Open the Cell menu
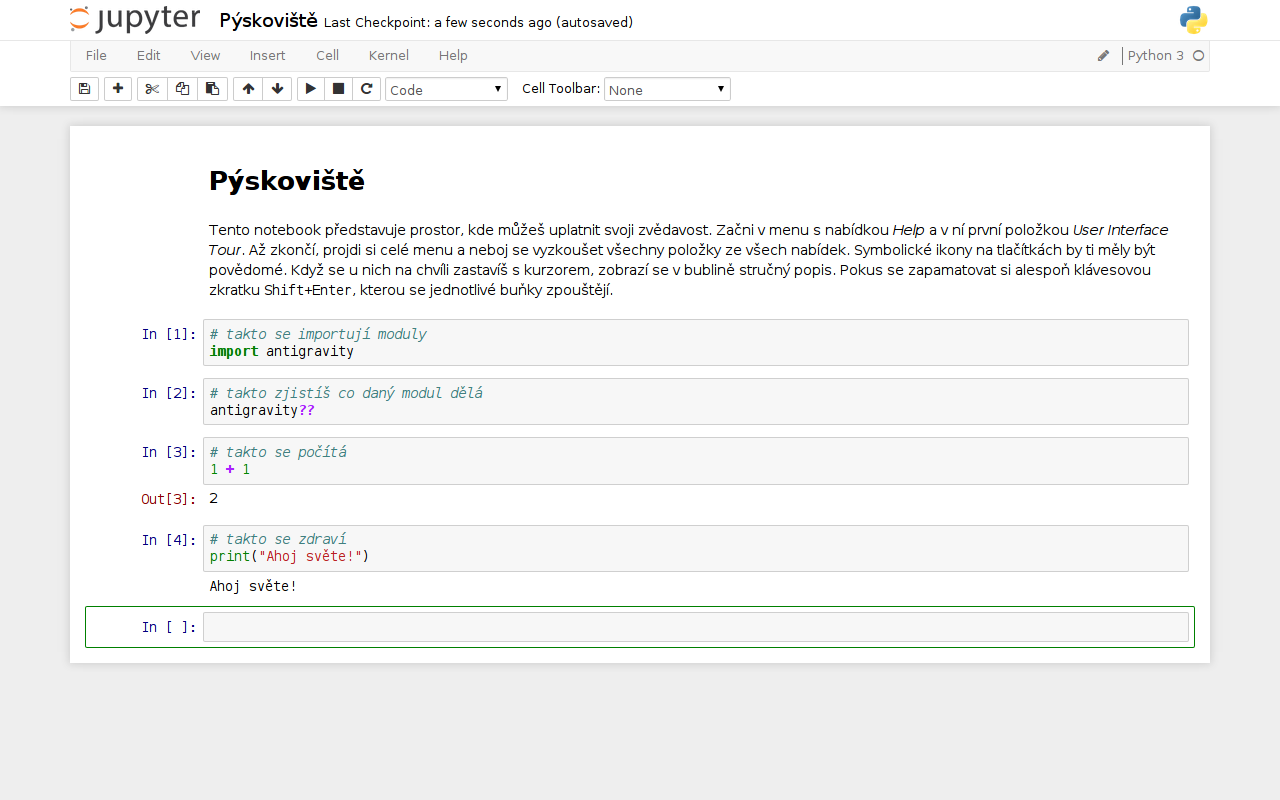Image resolution: width=1280 pixels, height=800 pixels. [327, 56]
